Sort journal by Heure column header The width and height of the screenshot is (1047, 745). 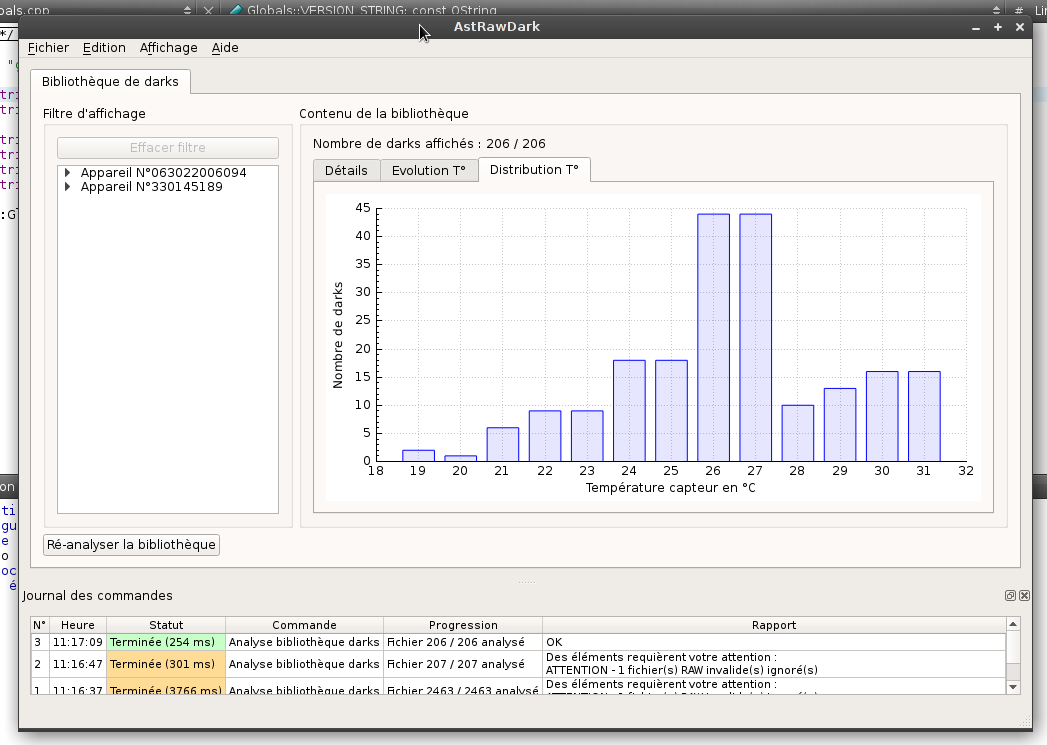tap(77, 626)
